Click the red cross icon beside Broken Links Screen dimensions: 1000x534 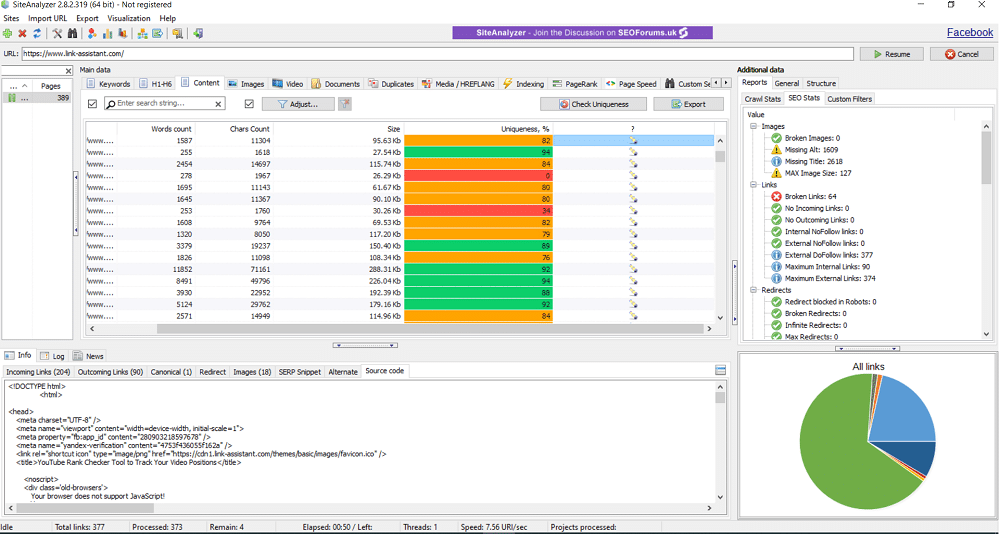pyautogui.click(x=776, y=197)
